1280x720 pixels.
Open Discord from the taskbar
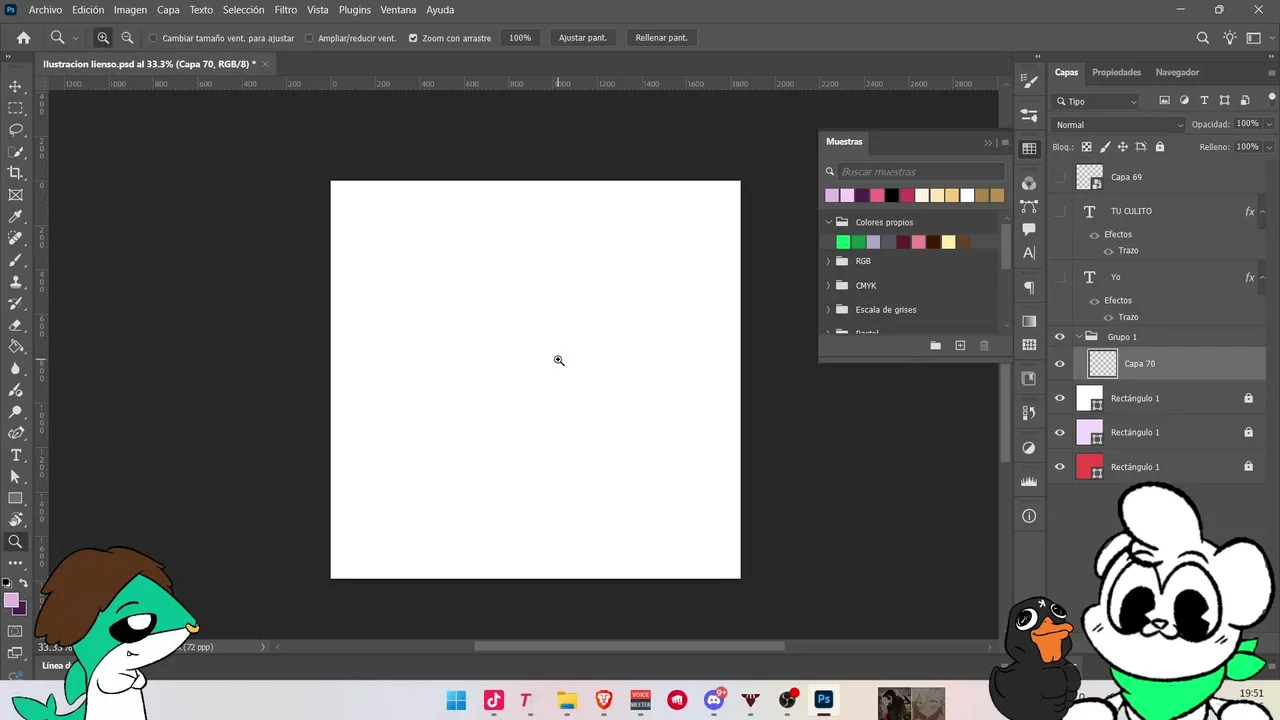point(714,700)
